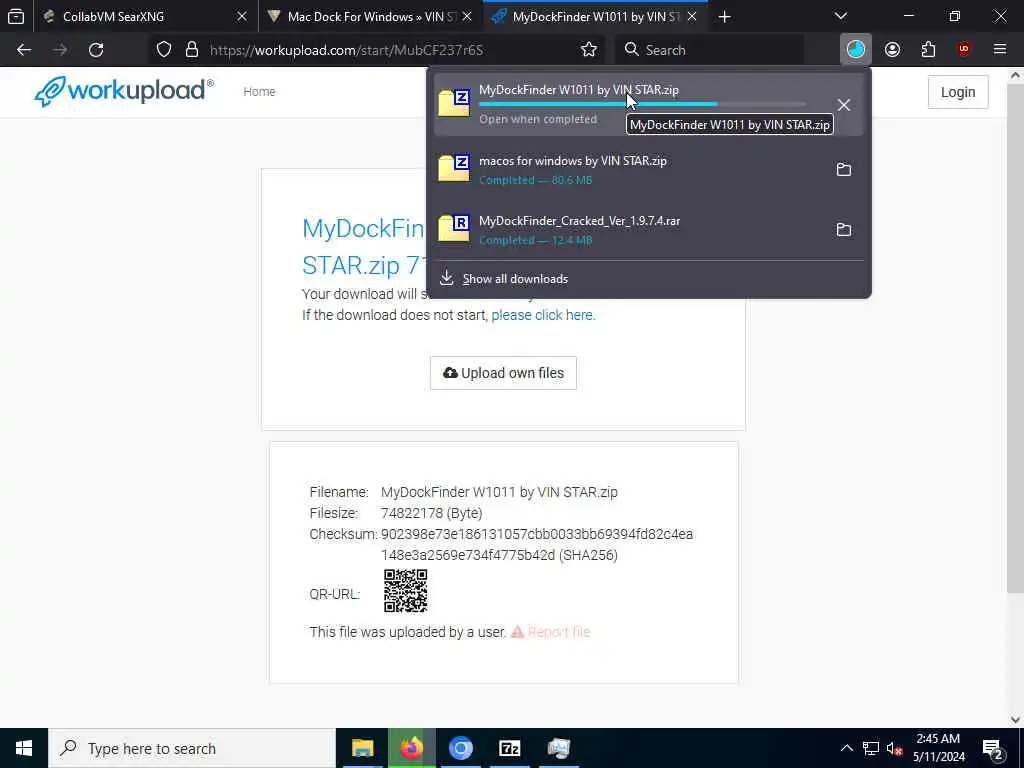Click the workupload logo
The height and width of the screenshot is (768, 1024).
click(x=124, y=91)
